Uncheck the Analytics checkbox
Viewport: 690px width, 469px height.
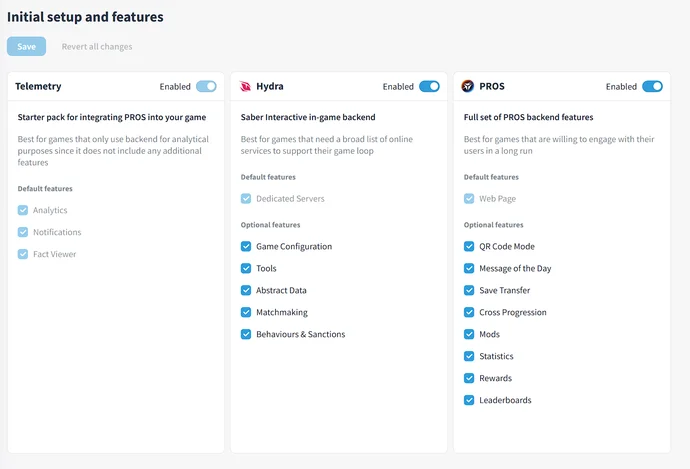[x=23, y=210]
